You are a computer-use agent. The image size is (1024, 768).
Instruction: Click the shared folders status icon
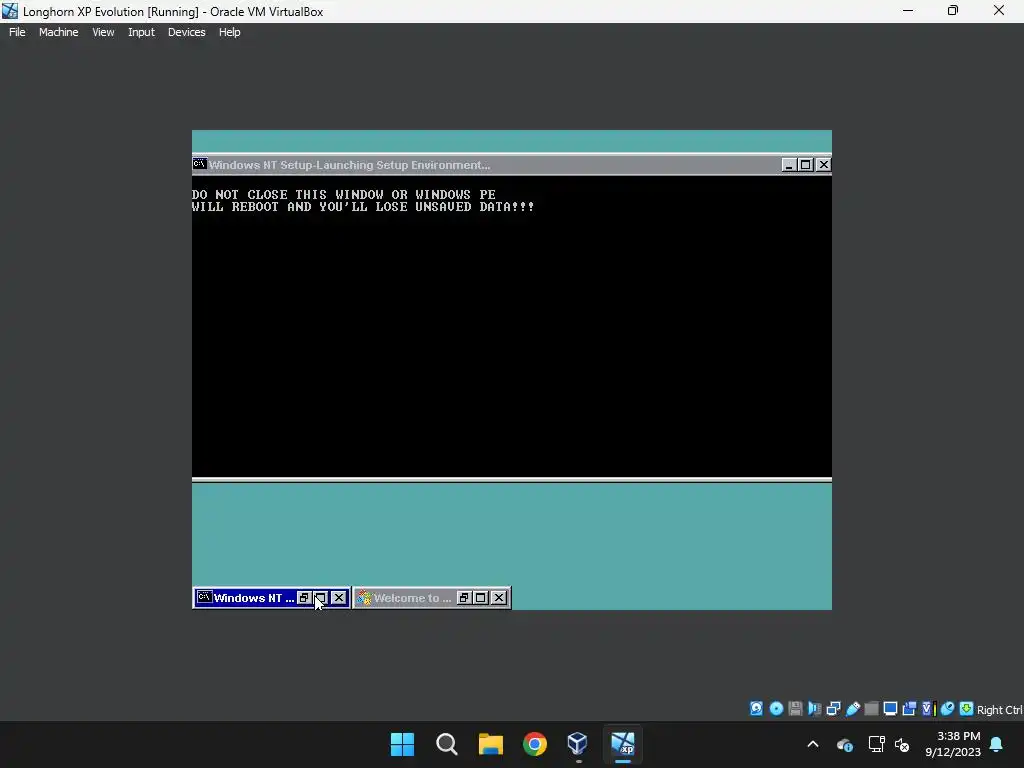coord(871,709)
